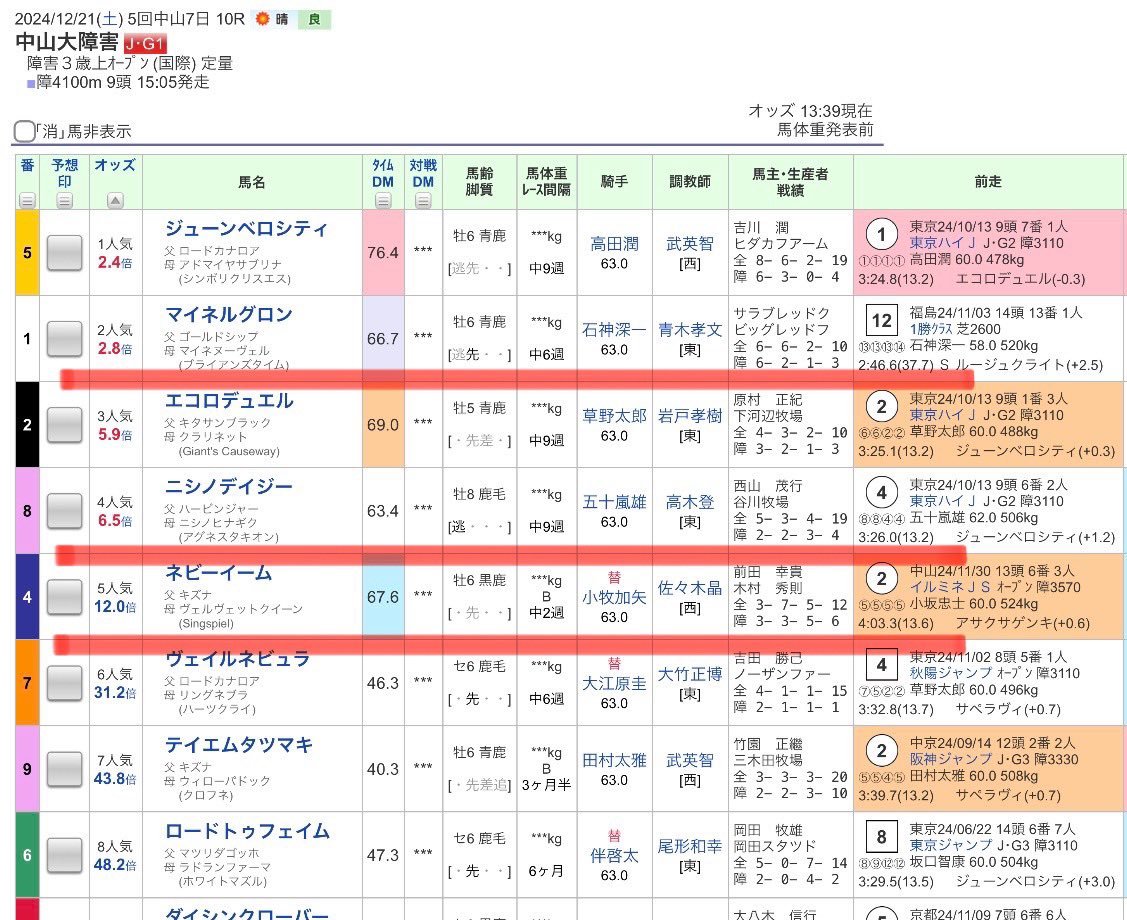1127x920 pixels.
Task: Click the sort icon under 対戦DM
Action: coord(423,200)
